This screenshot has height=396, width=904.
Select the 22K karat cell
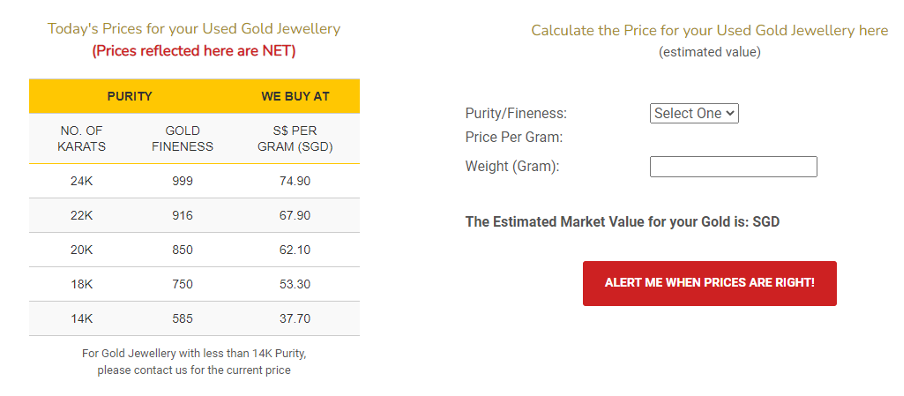[81, 216]
